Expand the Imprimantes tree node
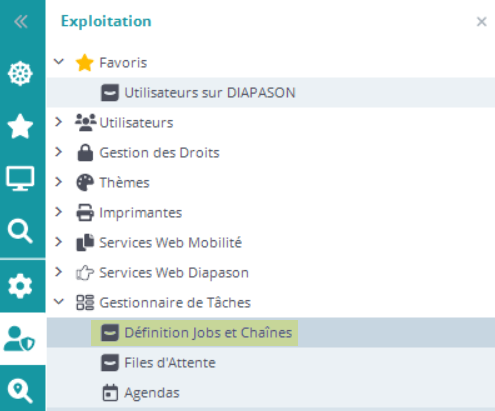The height and width of the screenshot is (411, 495). (x=59, y=212)
